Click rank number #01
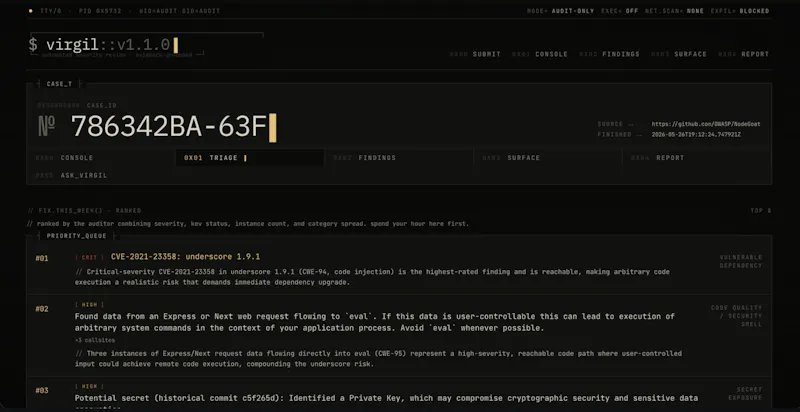Screen dimensions: 800x412 (x=42, y=259)
